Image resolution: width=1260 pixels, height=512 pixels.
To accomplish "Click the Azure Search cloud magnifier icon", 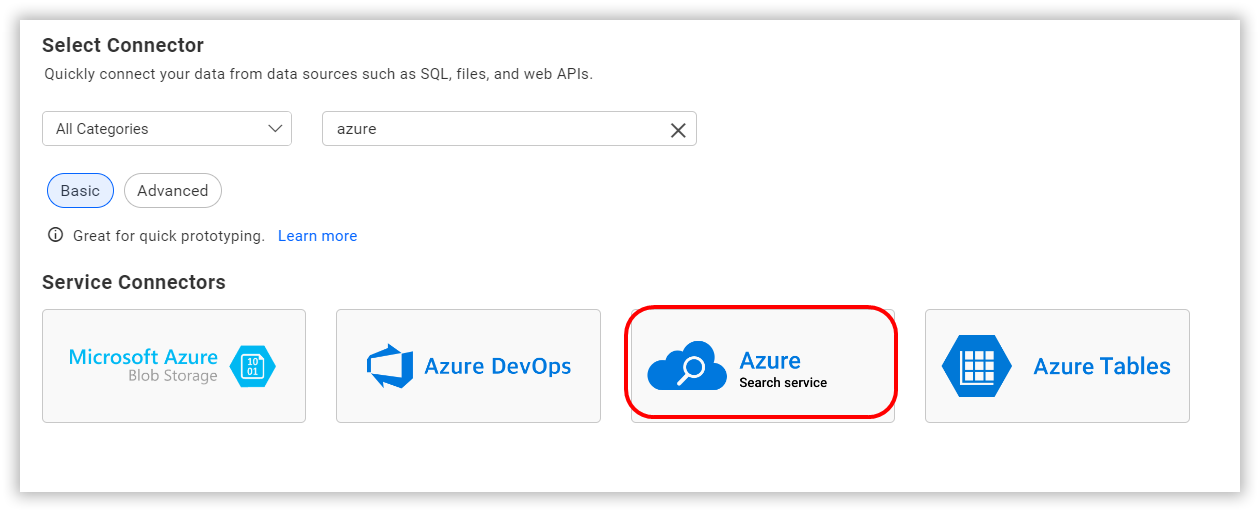I will [x=687, y=366].
